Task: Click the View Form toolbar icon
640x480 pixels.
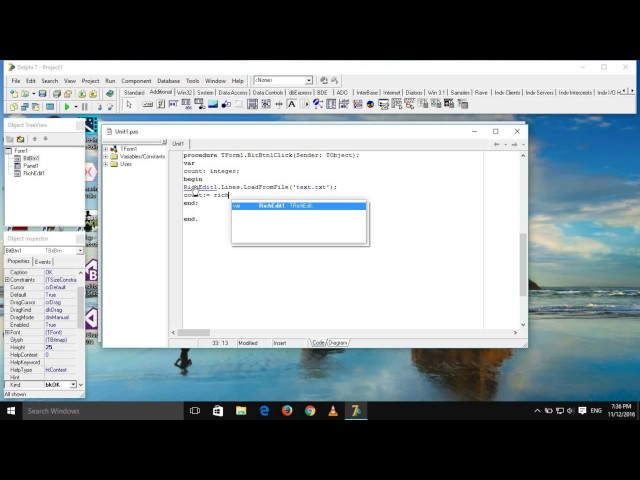Action: [x=25, y=107]
